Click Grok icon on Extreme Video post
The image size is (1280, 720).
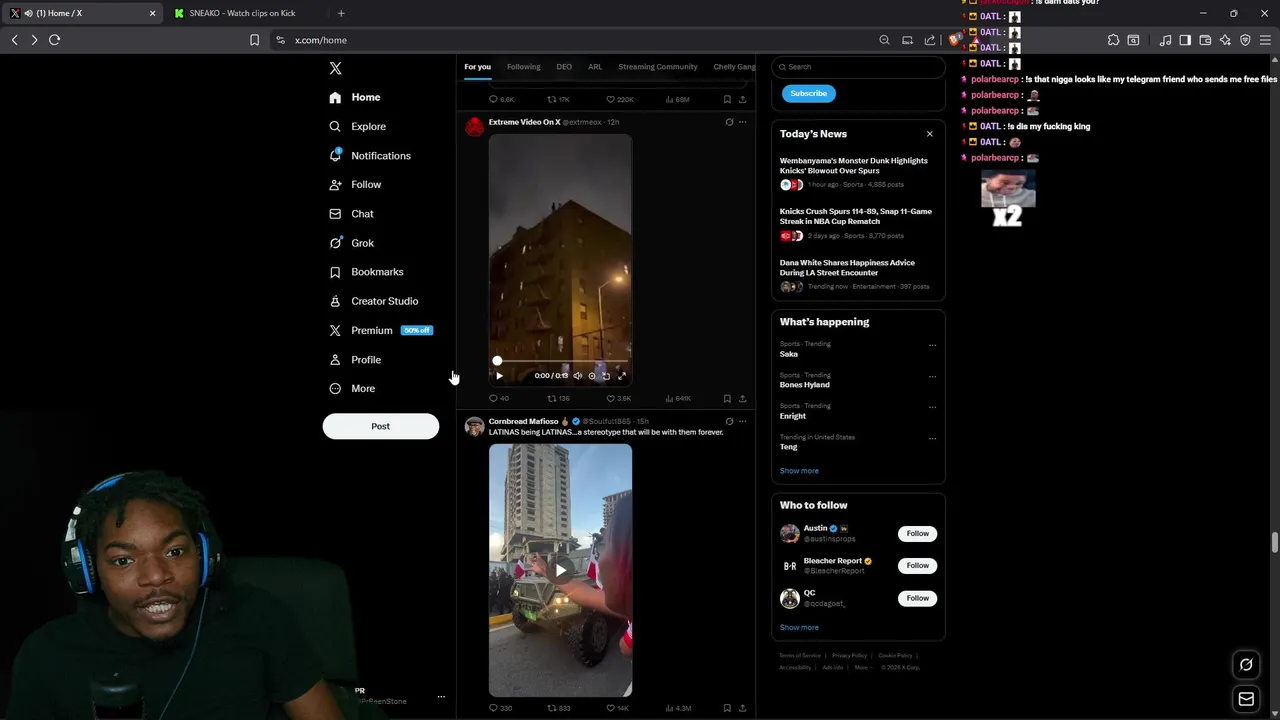click(729, 122)
